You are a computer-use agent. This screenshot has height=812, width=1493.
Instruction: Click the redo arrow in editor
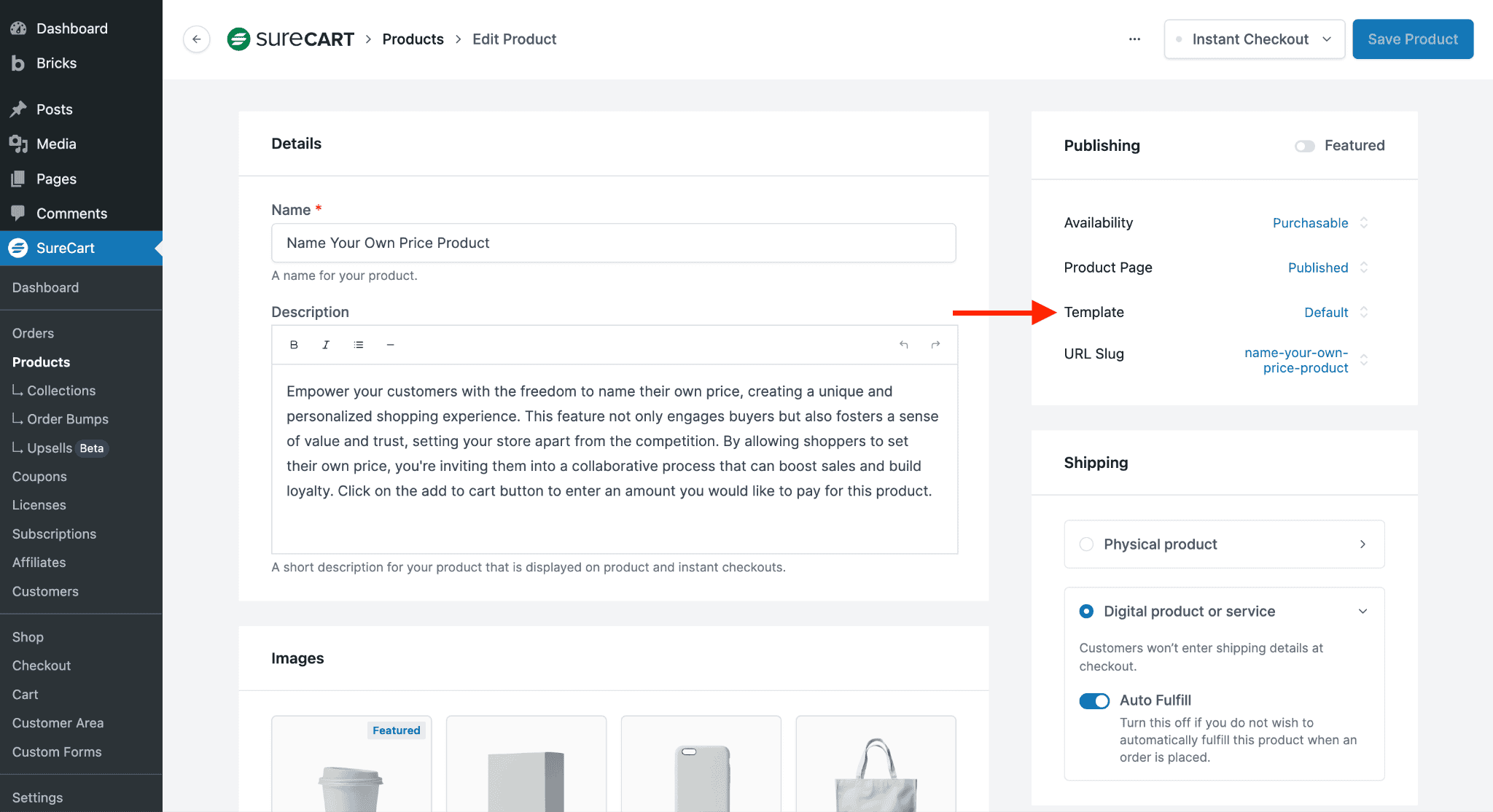pyautogui.click(x=935, y=345)
